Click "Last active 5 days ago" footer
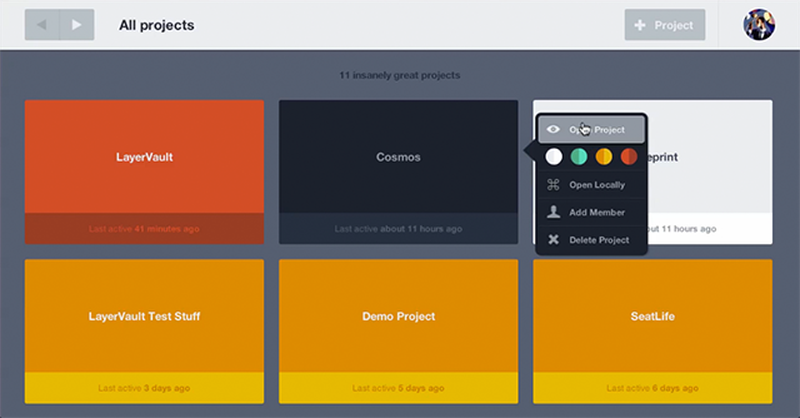 click(398, 388)
